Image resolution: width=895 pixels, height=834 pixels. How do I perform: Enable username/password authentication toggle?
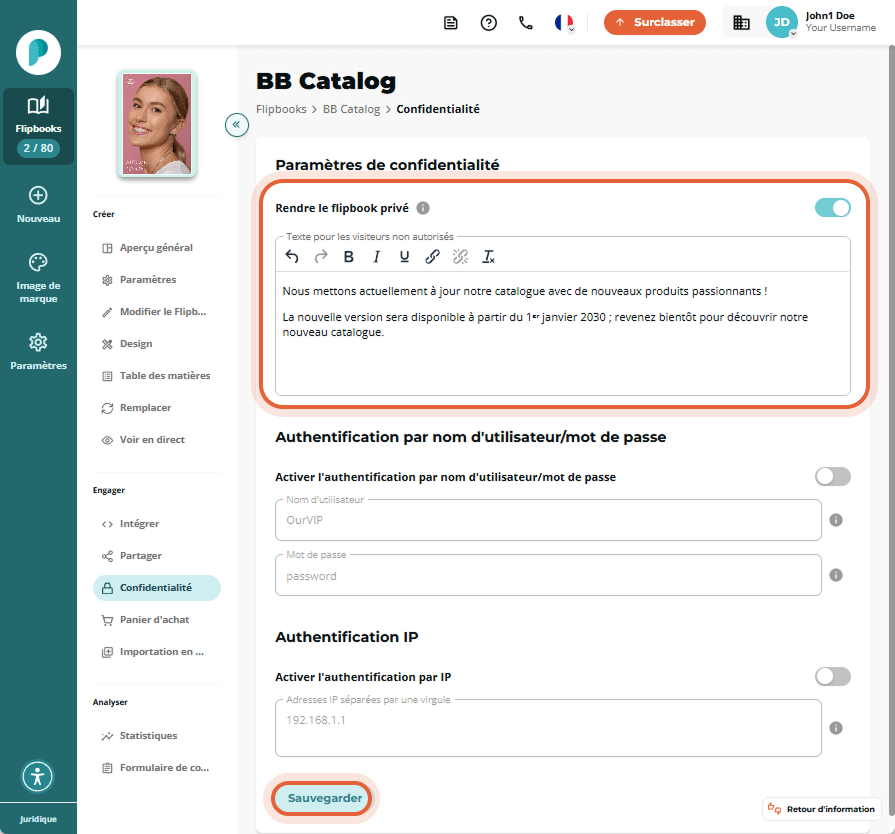click(832, 476)
